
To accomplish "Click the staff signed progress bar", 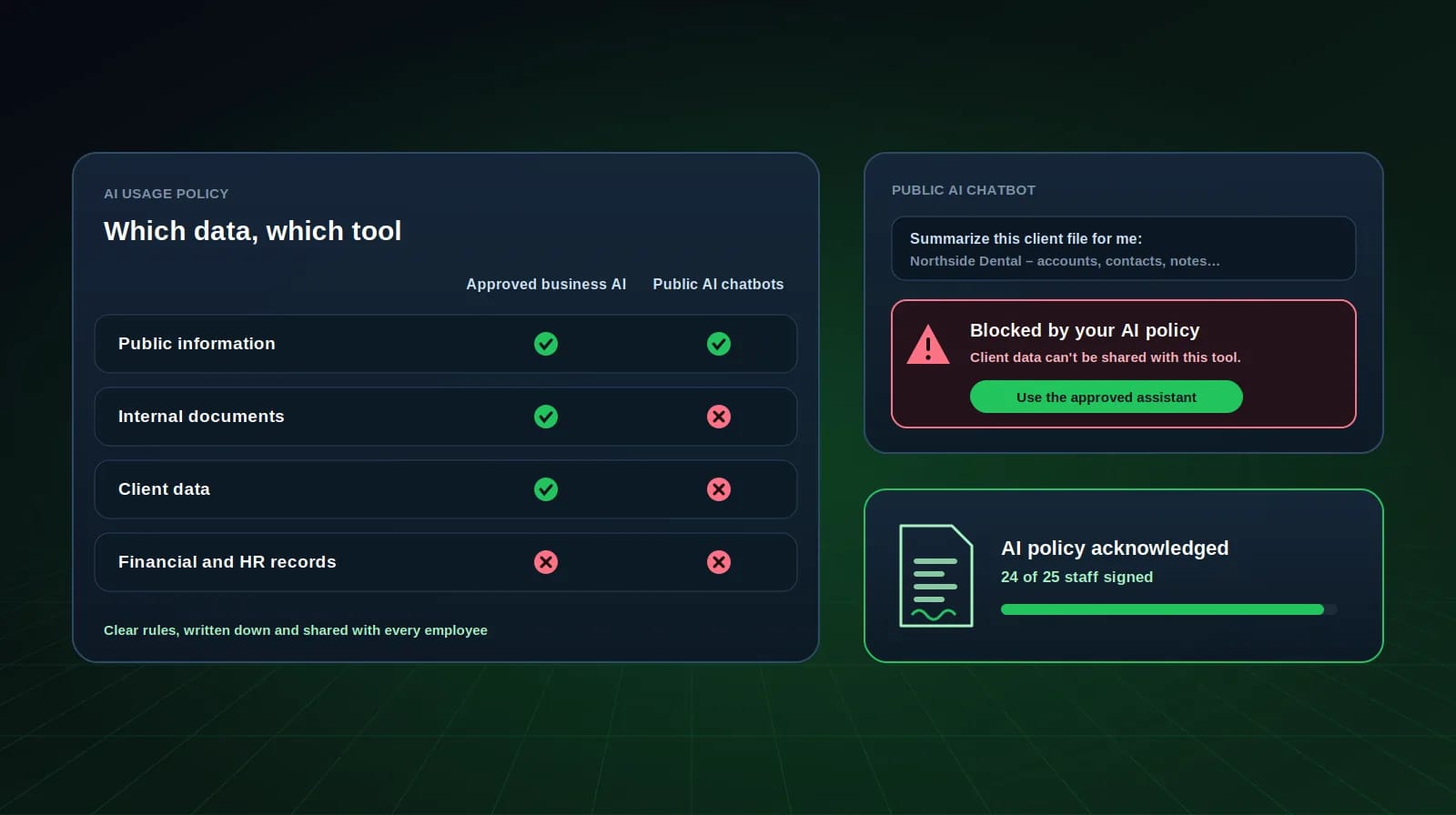I will [x=1169, y=609].
